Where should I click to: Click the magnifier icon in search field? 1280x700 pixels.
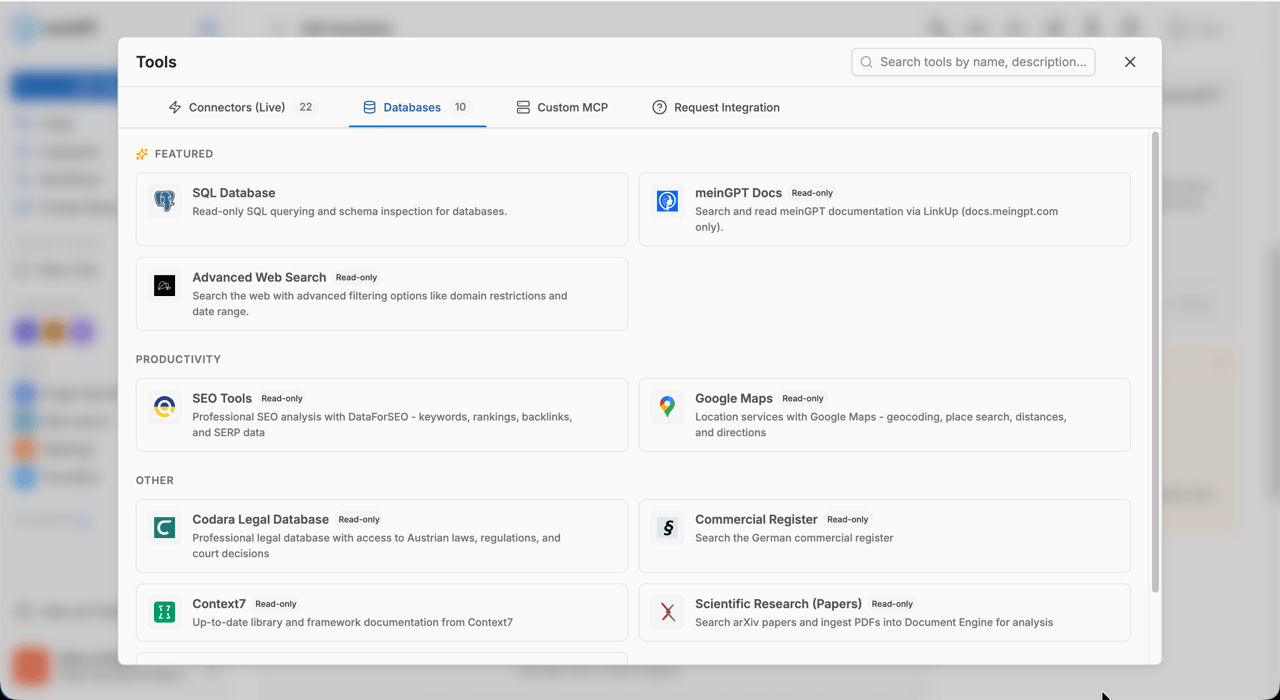pyautogui.click(x=867, y=62)
